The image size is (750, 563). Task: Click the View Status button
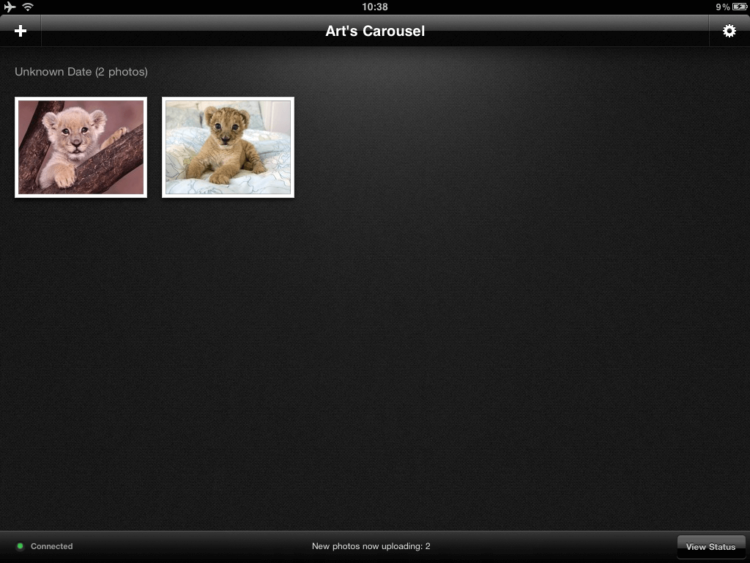(x=711, y=547)
